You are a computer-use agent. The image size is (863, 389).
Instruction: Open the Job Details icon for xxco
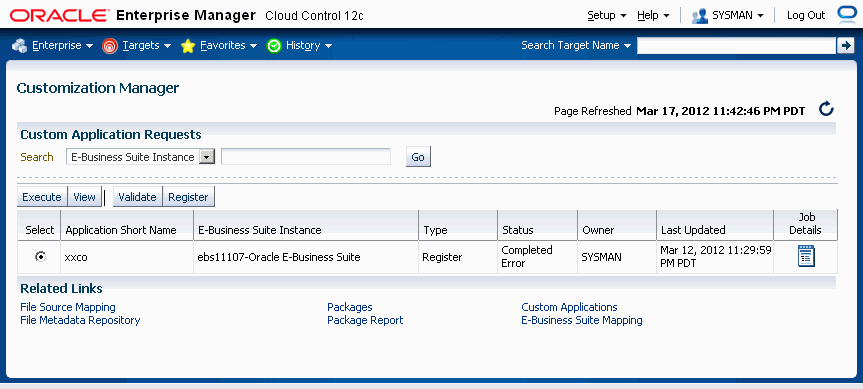pyautogui.click(x=806, y=256)
